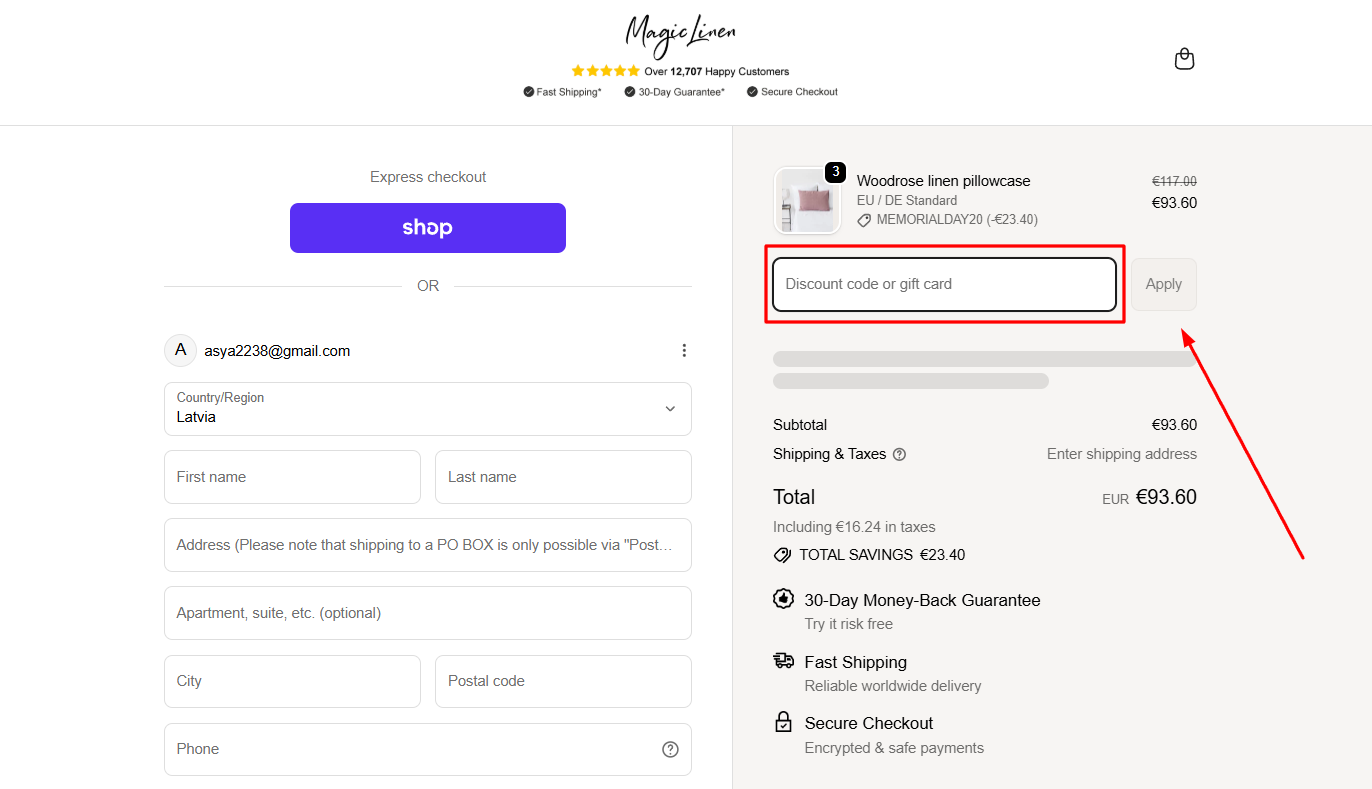Screen dimensions: 1372x789
Task: Focus the Postal code field
Action: click(x=563, y=681)
